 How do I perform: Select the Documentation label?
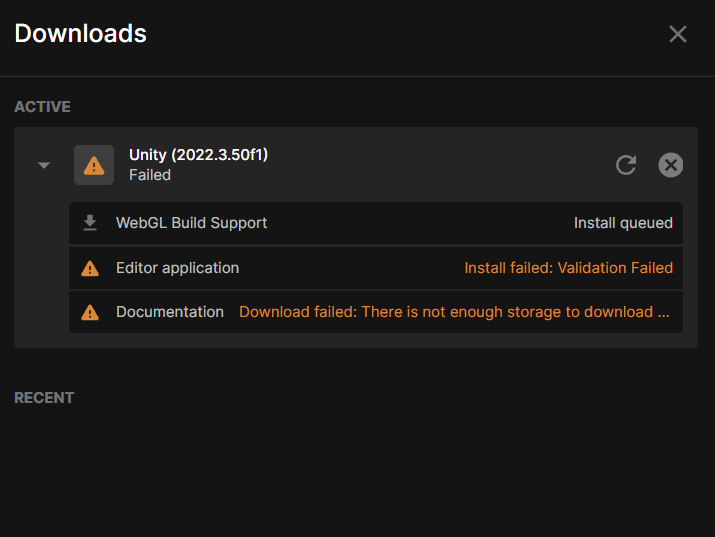pos(170,312)
